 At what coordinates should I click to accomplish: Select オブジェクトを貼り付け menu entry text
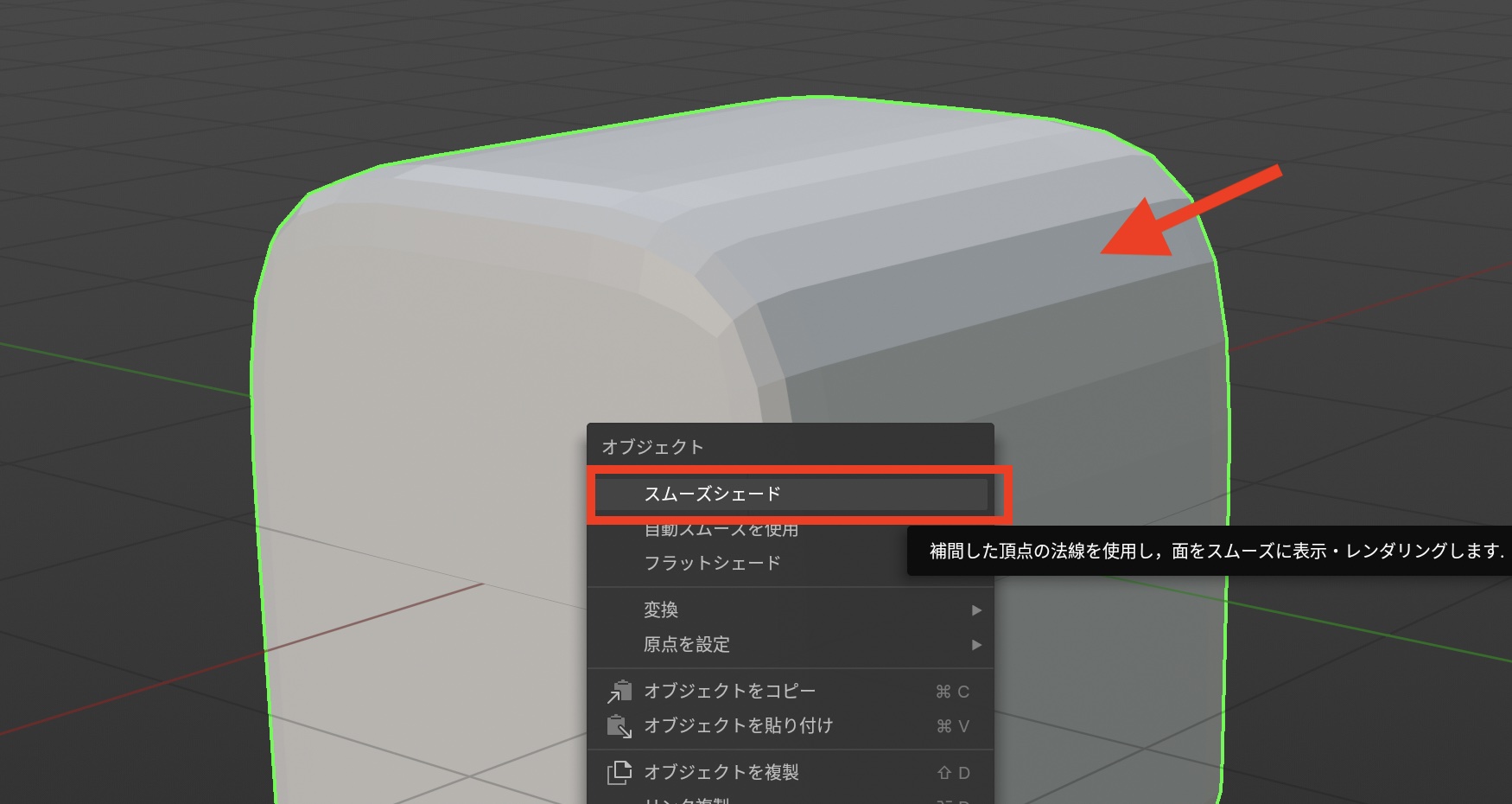coord(738,726)
